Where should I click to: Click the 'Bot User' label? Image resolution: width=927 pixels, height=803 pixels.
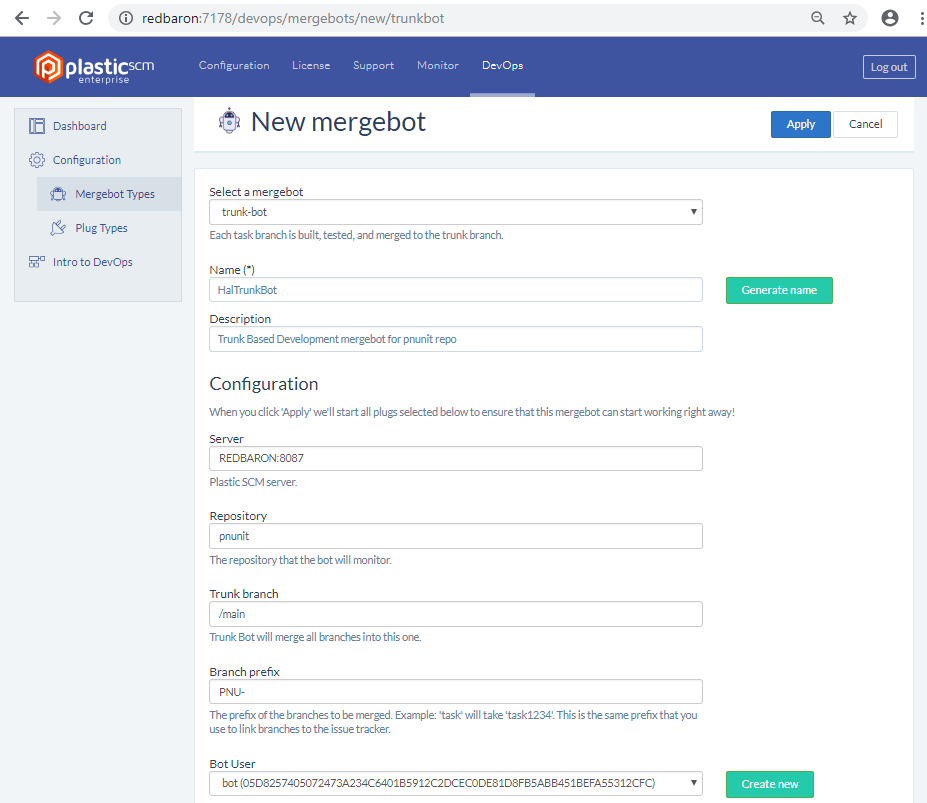click(232, 764)
